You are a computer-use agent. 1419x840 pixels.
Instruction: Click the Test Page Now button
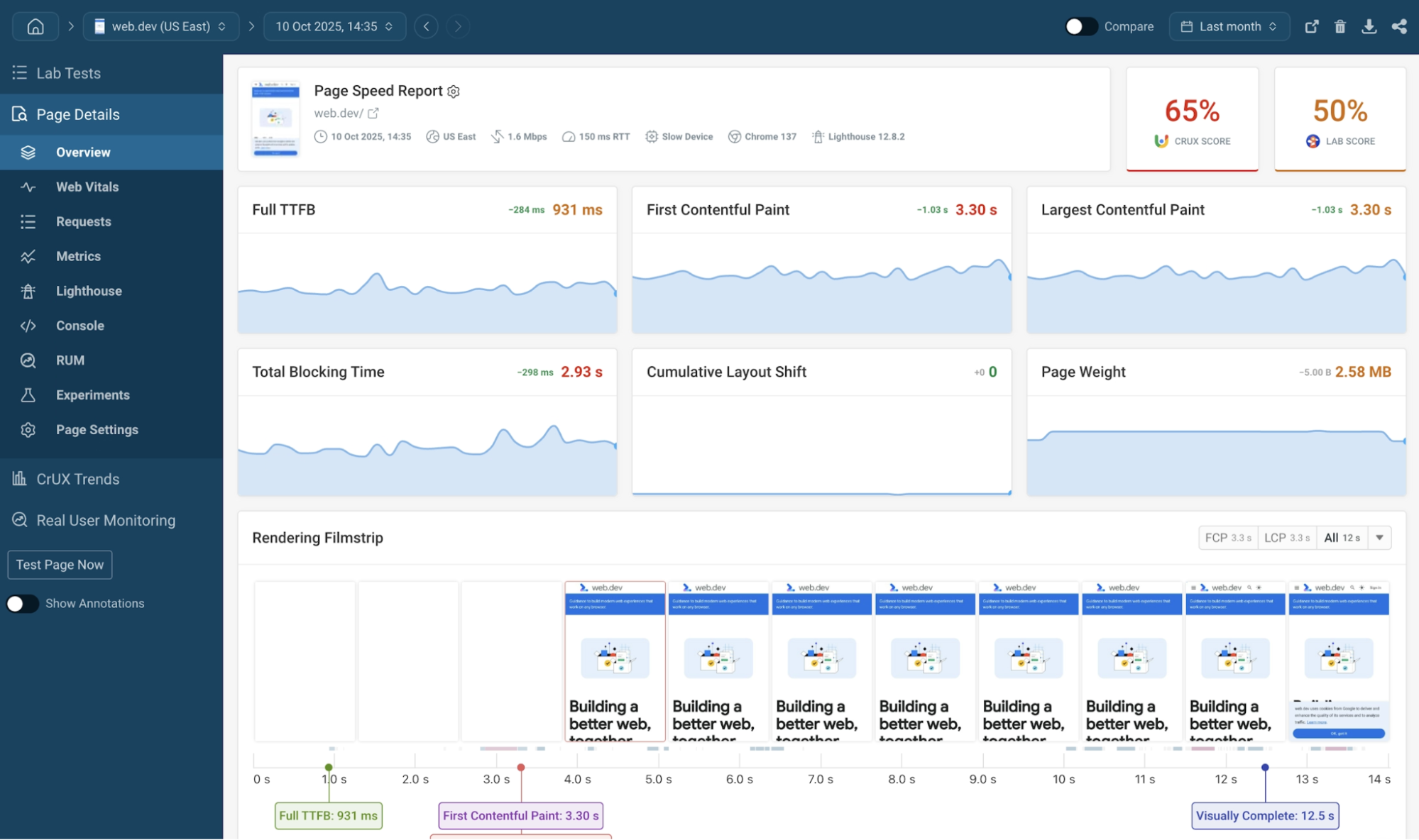coord(60,565)
